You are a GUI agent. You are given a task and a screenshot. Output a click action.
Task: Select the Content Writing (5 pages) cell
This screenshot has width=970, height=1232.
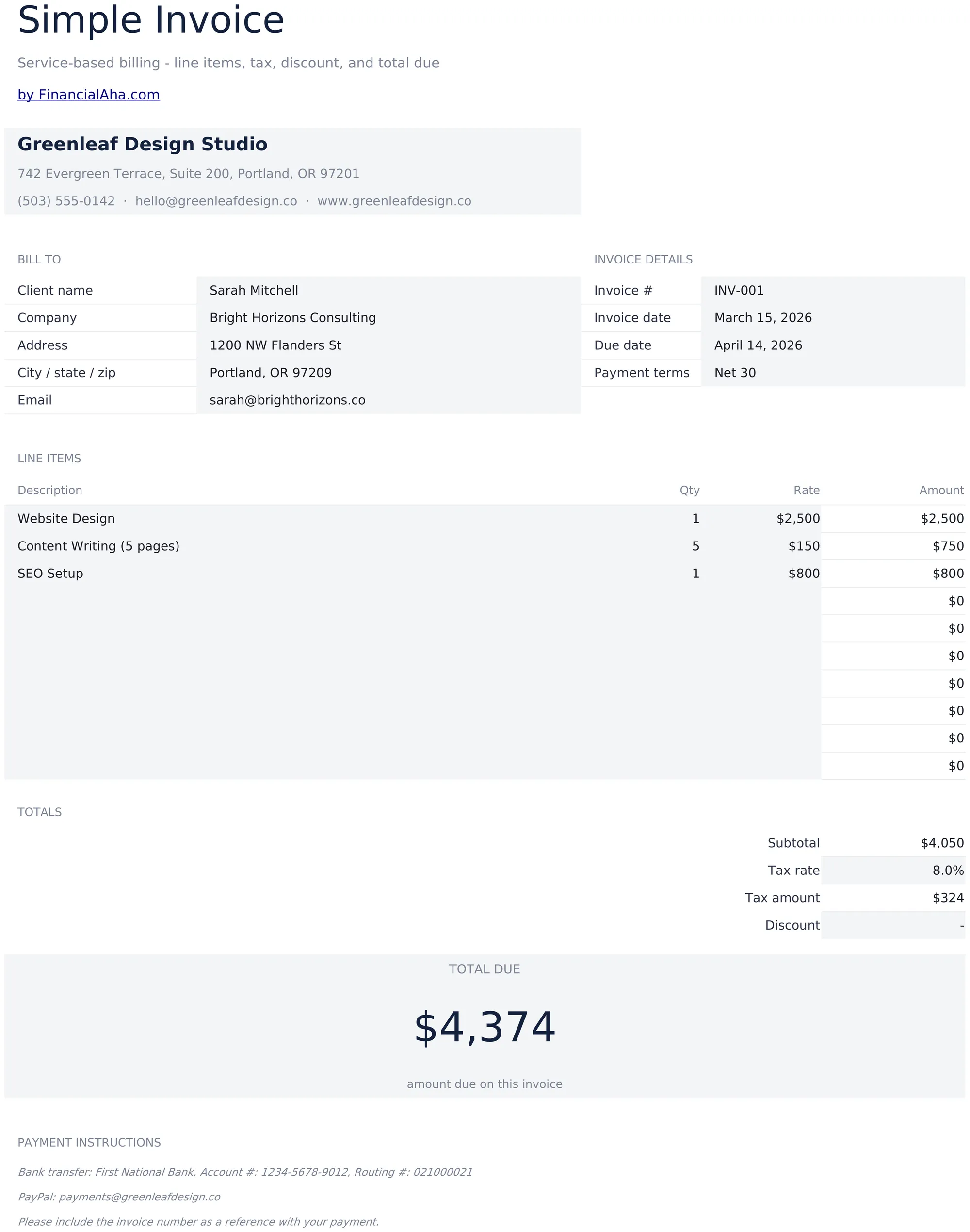point(293,546)
